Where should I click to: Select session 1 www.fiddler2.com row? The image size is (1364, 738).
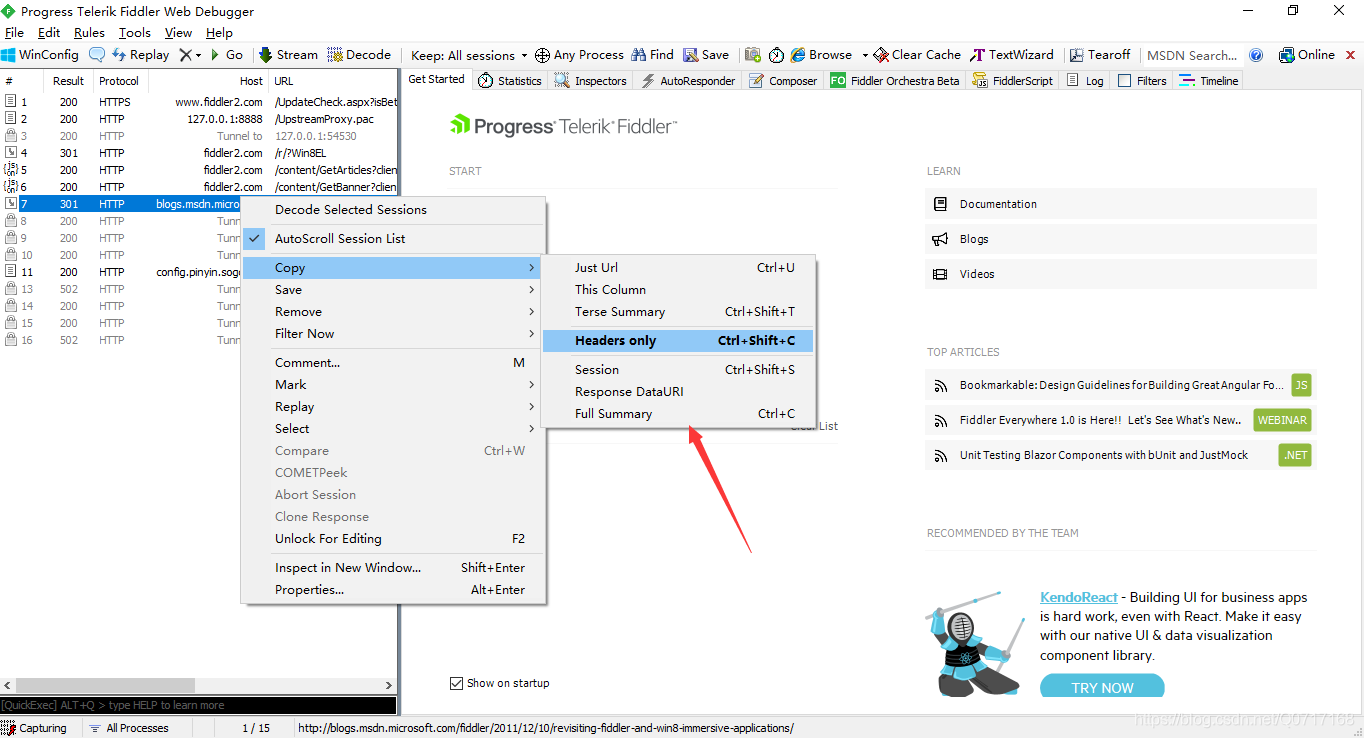pos(199,102)
